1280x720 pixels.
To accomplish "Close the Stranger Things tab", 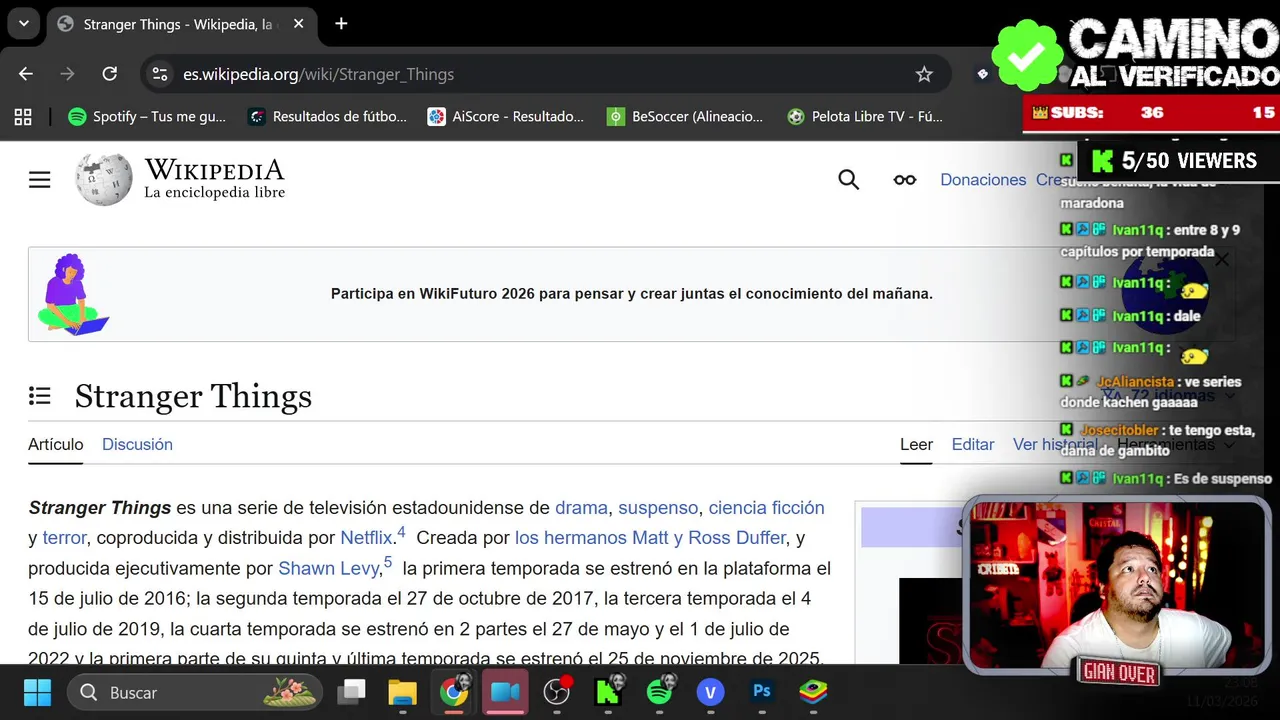I will tap(298, 24).
